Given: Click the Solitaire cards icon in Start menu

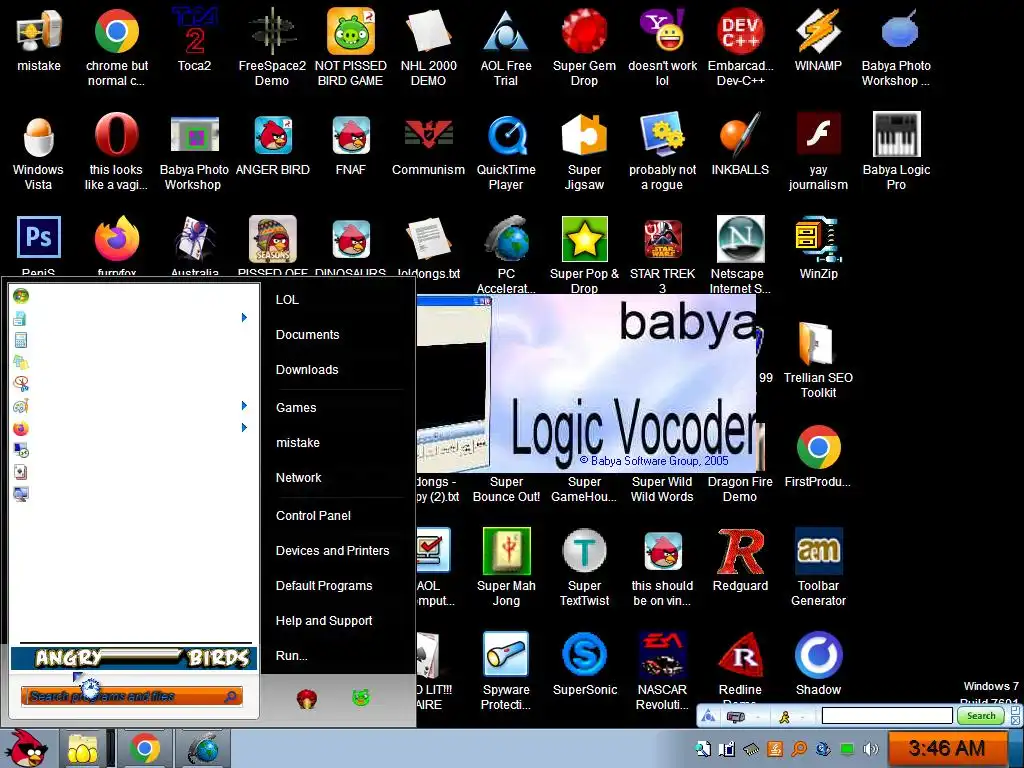Looking at the screenshot, I should click(21, 472).
